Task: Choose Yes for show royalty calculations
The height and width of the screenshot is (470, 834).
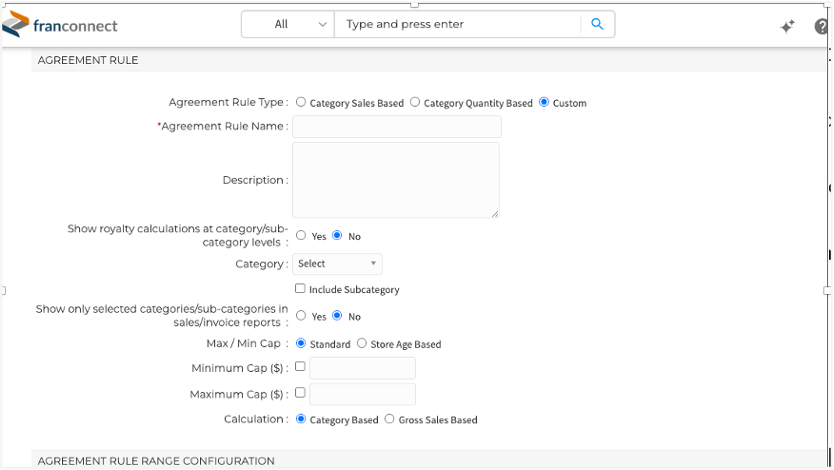Action: pyautogui.click(x=301, y=235)
